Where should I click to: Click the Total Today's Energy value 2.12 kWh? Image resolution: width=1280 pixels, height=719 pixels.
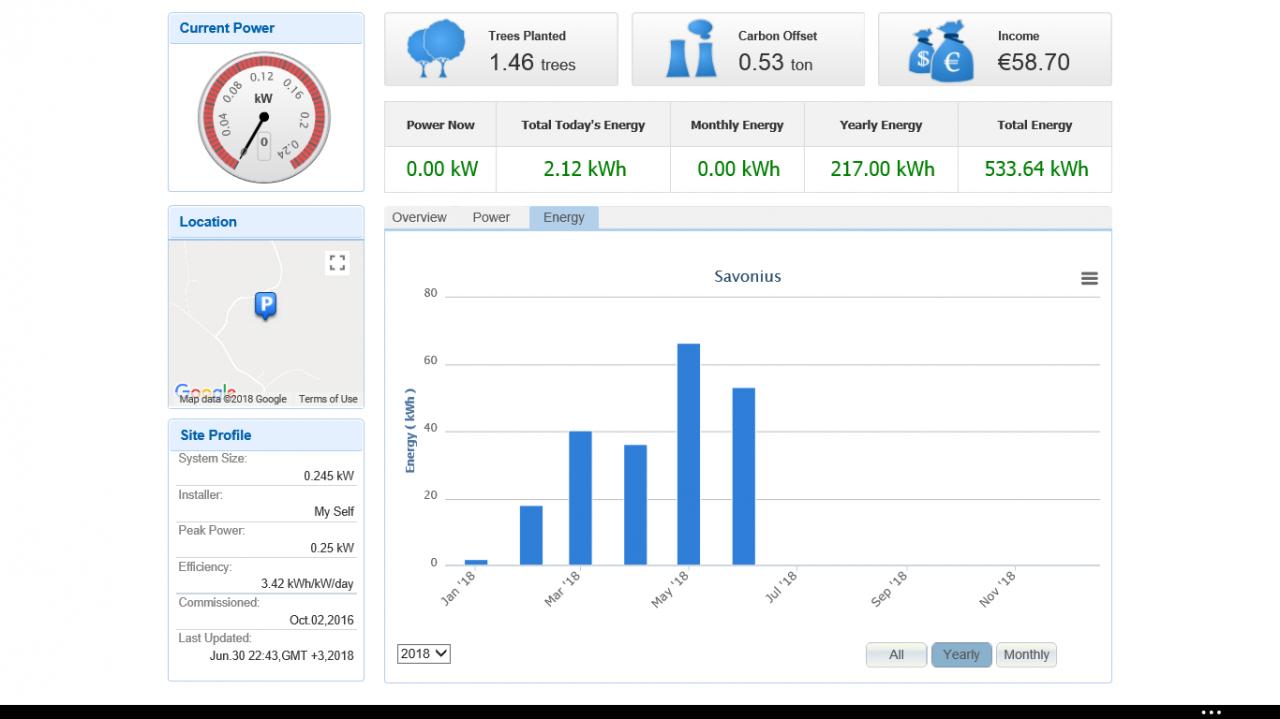click(x=585, y=169)
